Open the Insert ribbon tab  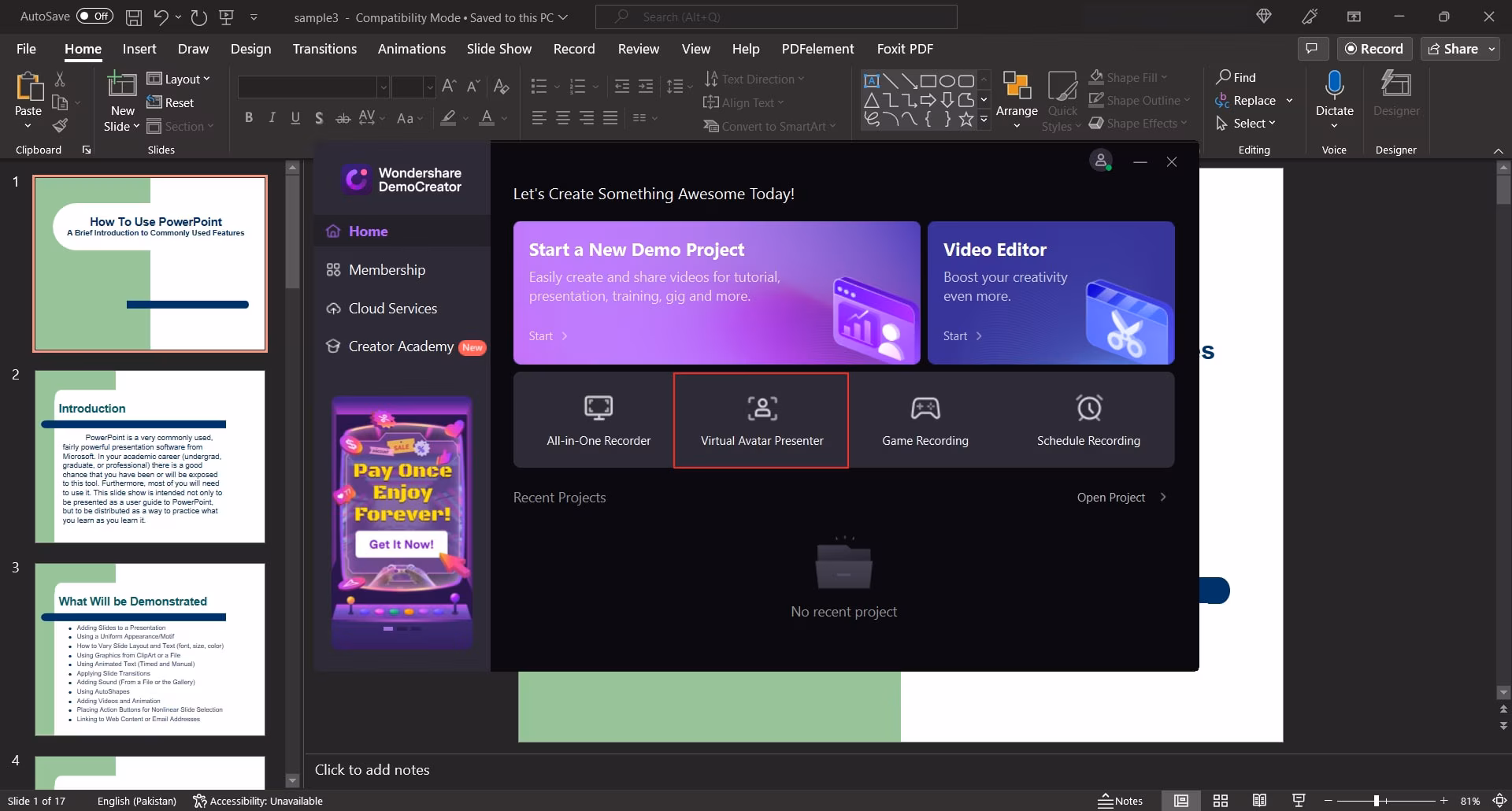(x=139, y=49)
